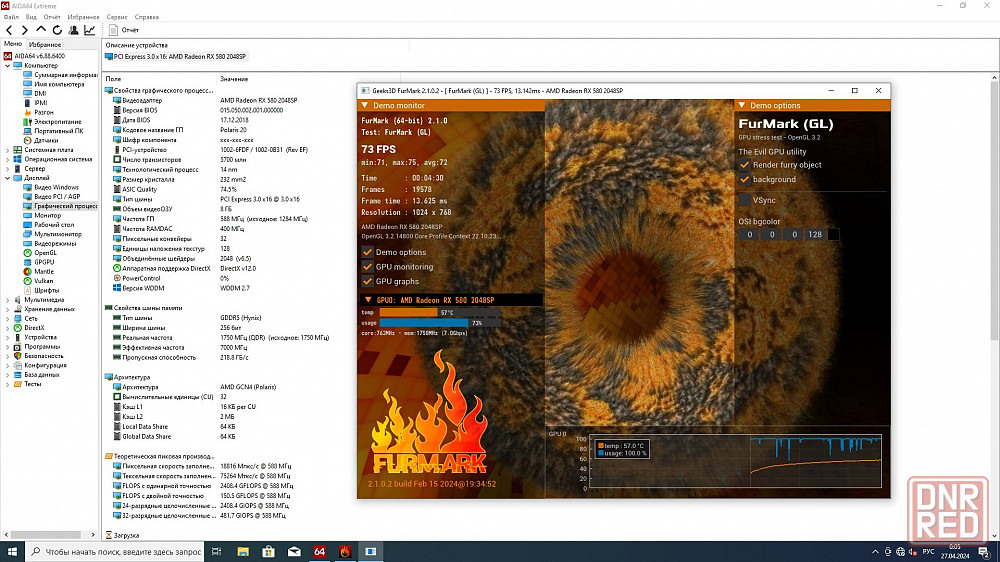Expand the DirectX tree node

coord(8,328)
